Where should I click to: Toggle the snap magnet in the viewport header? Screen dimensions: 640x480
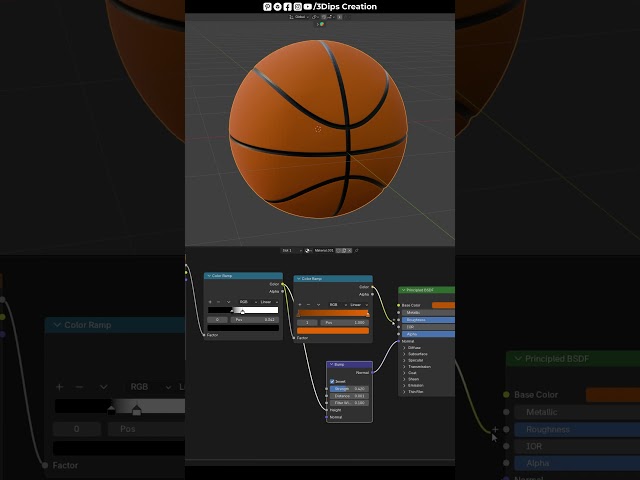coord(324,17)
